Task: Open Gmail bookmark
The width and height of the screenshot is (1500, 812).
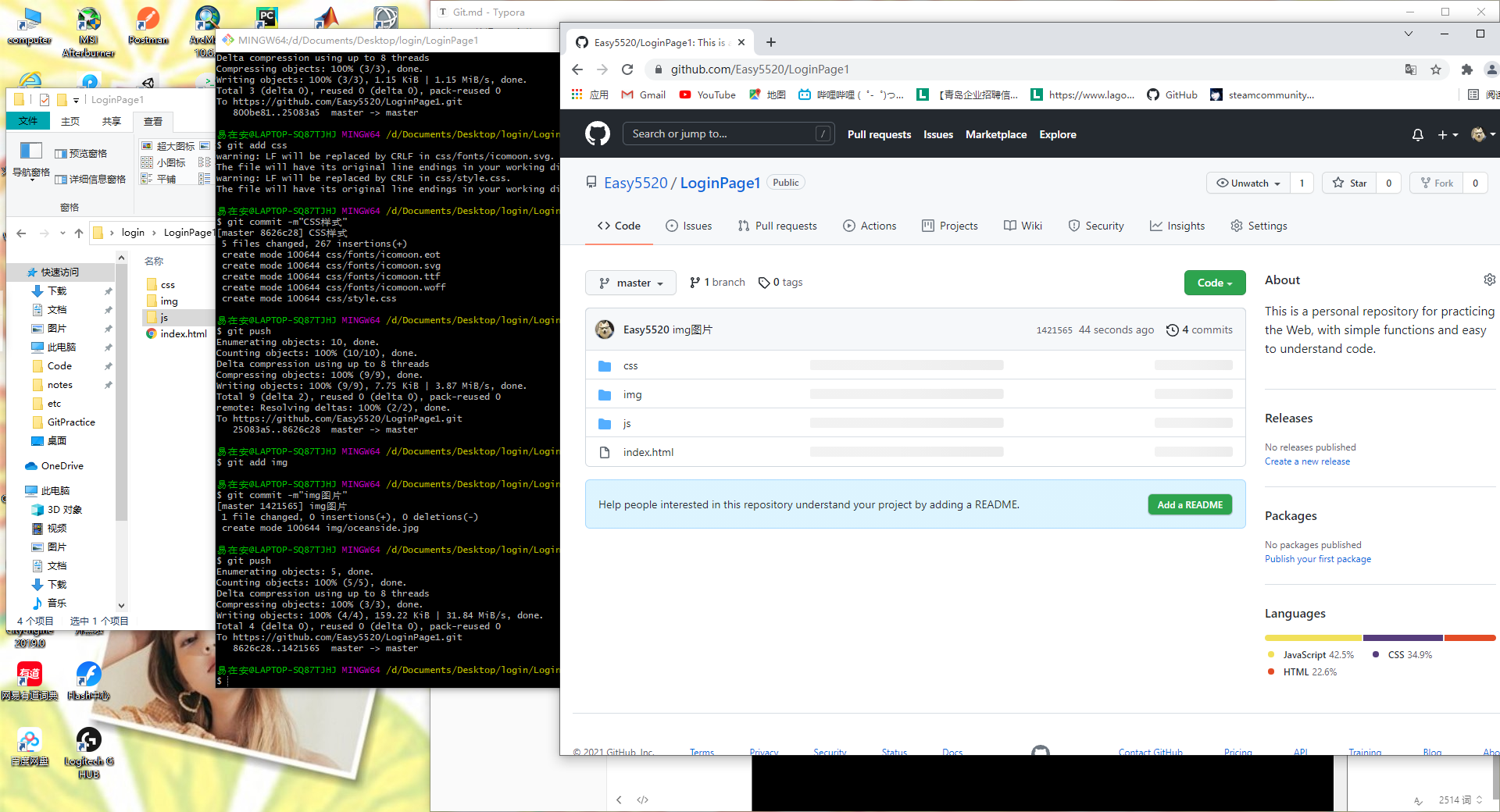Action: click(x=643, y=94)
